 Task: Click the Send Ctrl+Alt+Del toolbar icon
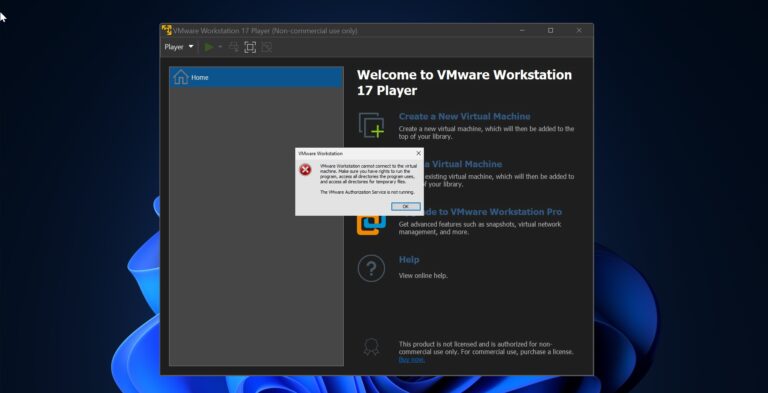point(234,47)
